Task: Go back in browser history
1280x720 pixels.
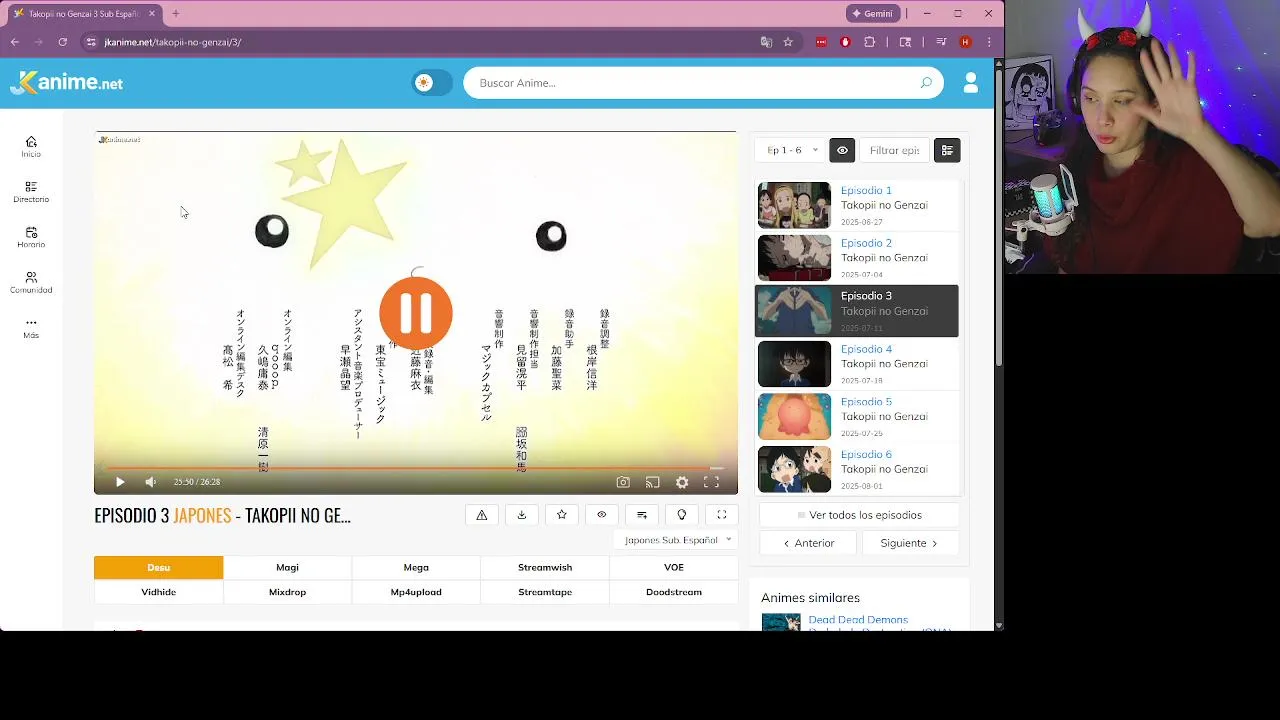Action: [x=15, y=42]
